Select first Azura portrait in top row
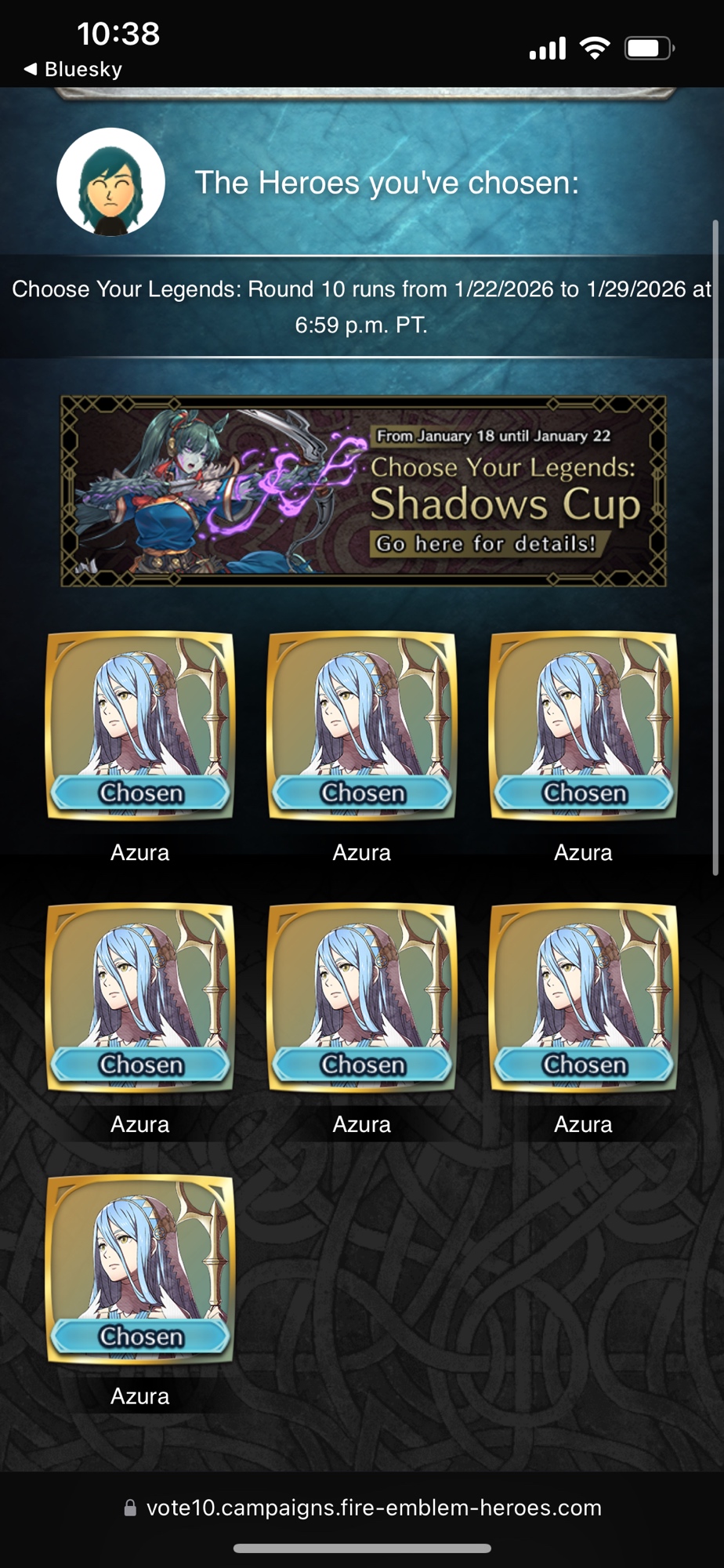The height and width of the screenshot is (1568, 724). (140, 725)
